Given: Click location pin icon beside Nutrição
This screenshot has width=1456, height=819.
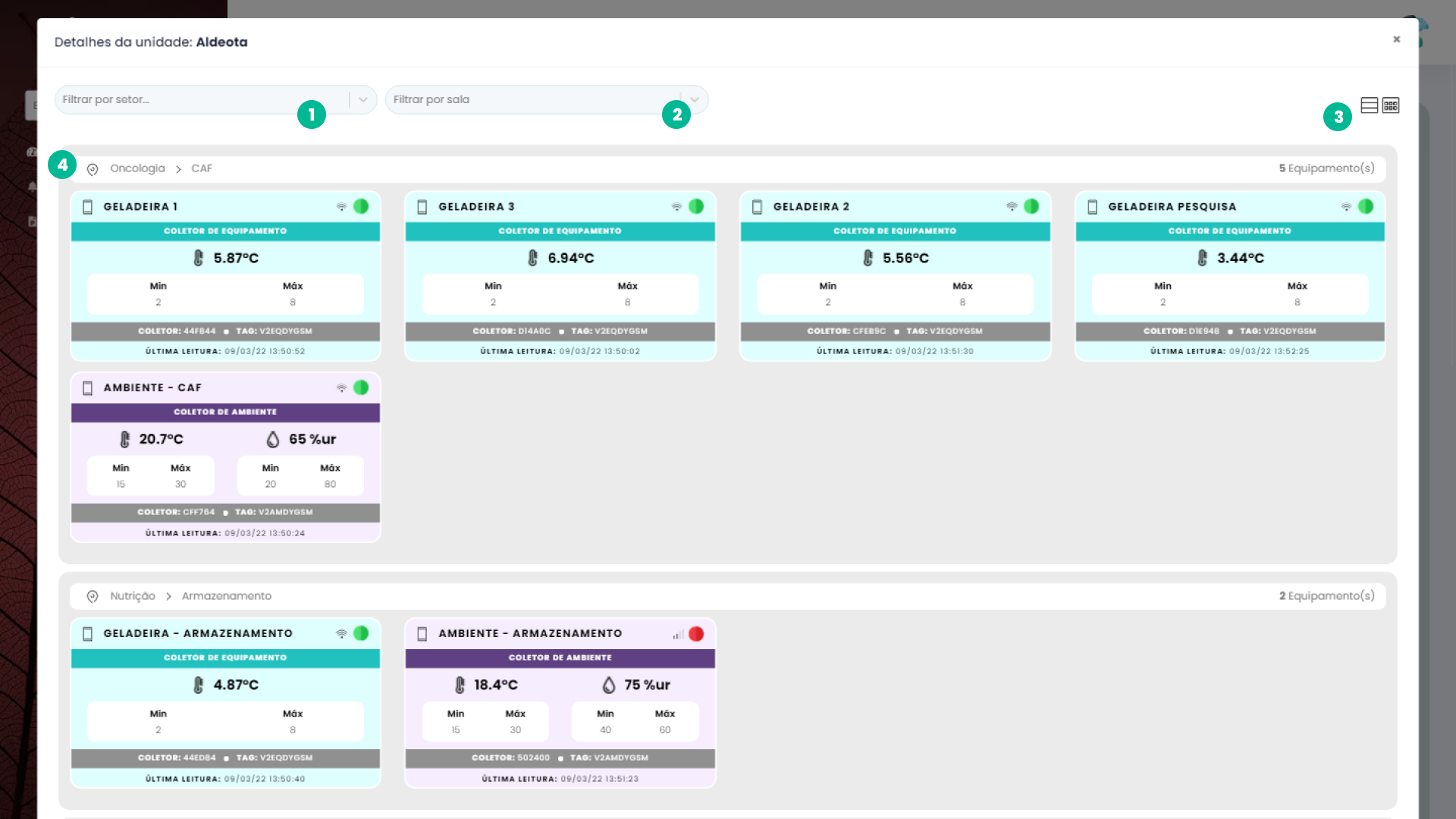Looking at the screenshot, I should (x=93, y=597).
